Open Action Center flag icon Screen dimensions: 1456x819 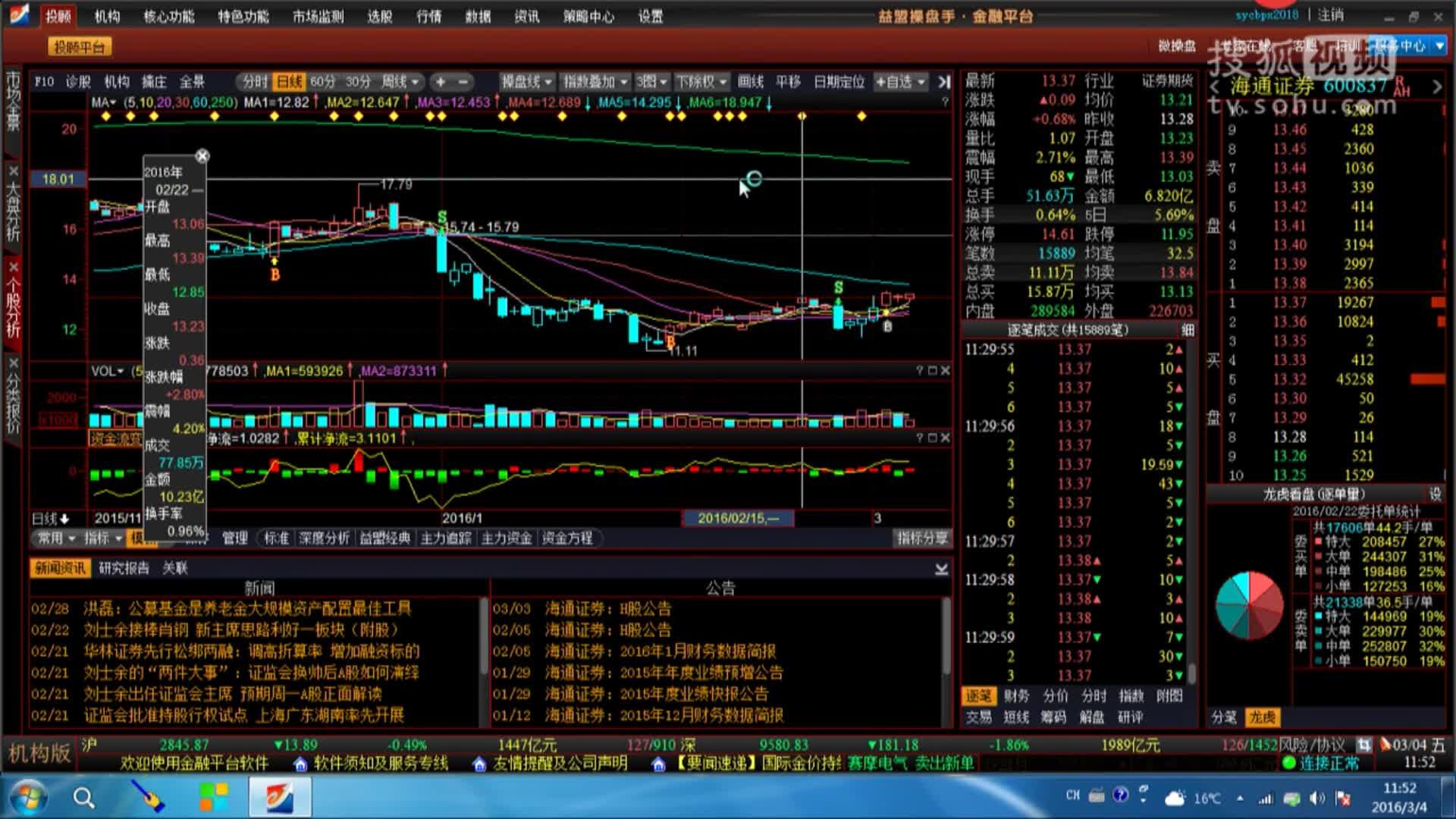(1343, 798)
